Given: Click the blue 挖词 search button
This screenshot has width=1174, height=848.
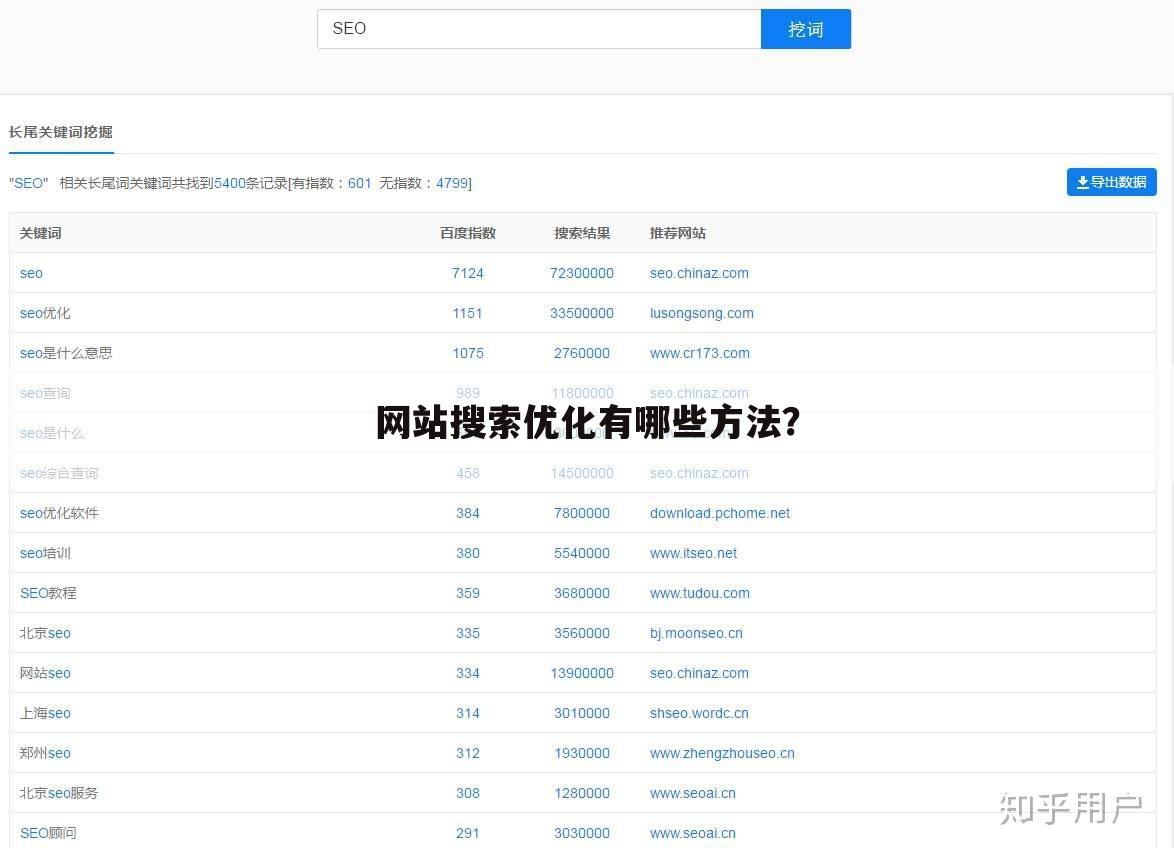Looking at the screenshot, I should [806, 29].
